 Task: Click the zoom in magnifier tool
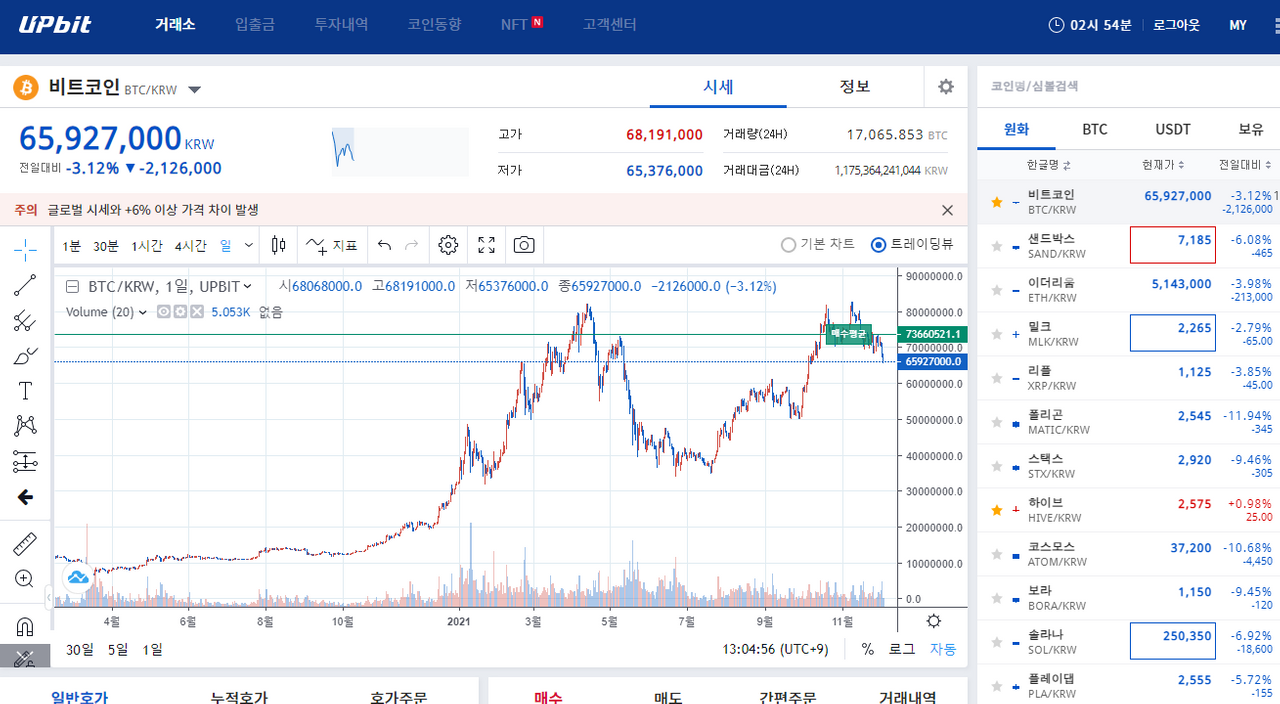coord(26,578)
